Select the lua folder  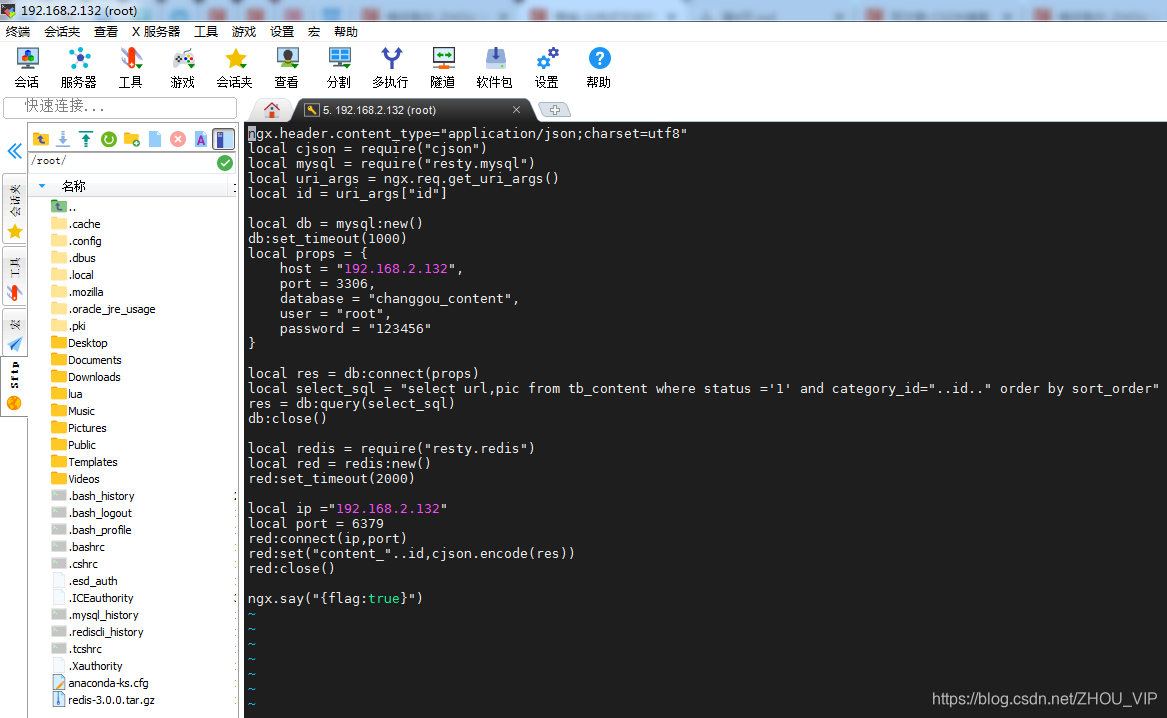[x=67, y=394]
